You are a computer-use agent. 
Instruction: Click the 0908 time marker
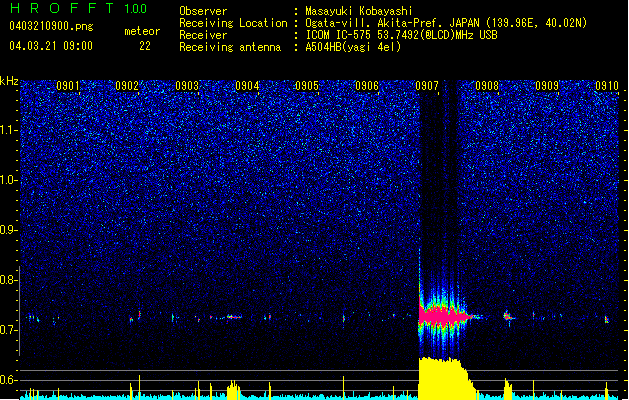(487, 86)
